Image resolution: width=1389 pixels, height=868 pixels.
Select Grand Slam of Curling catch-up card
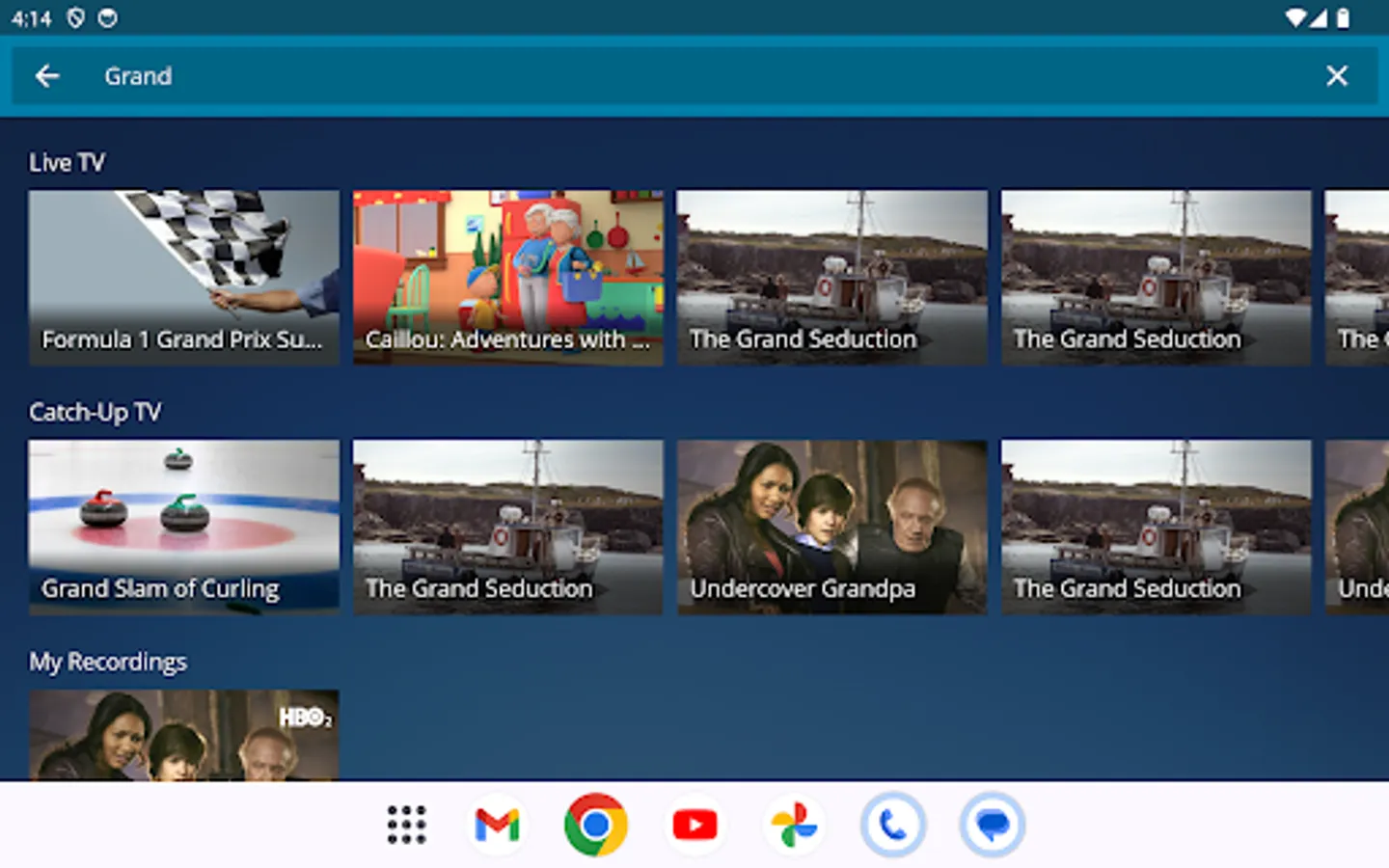point(184,528)
